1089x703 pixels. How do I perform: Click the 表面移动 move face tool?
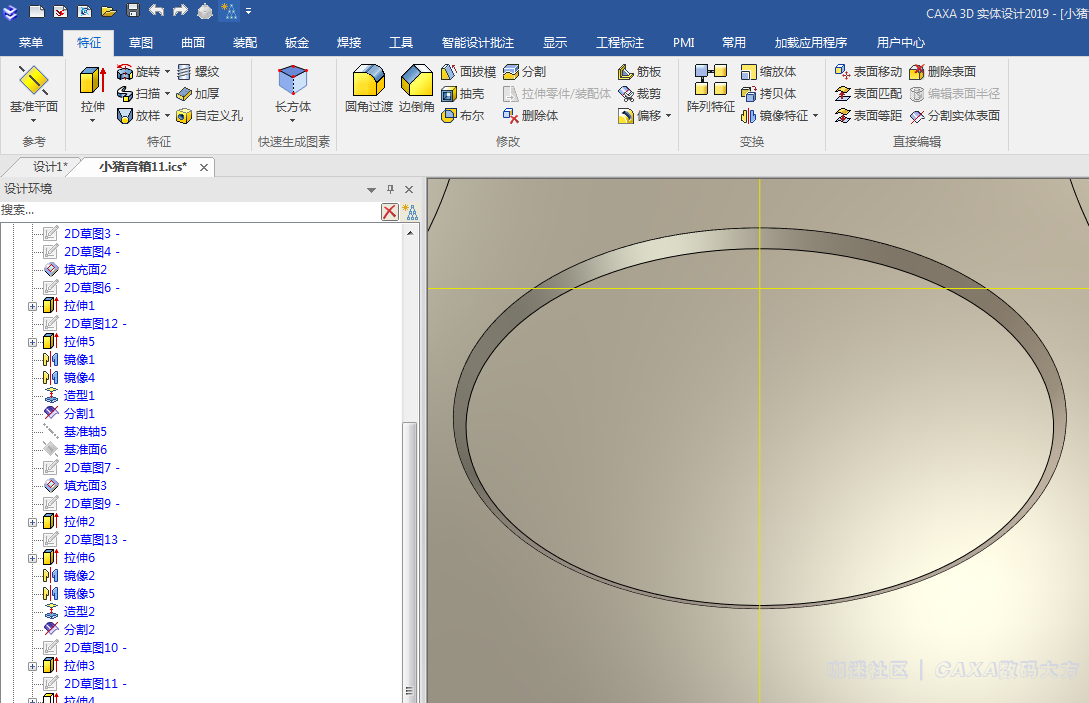[x=868, y=72]
